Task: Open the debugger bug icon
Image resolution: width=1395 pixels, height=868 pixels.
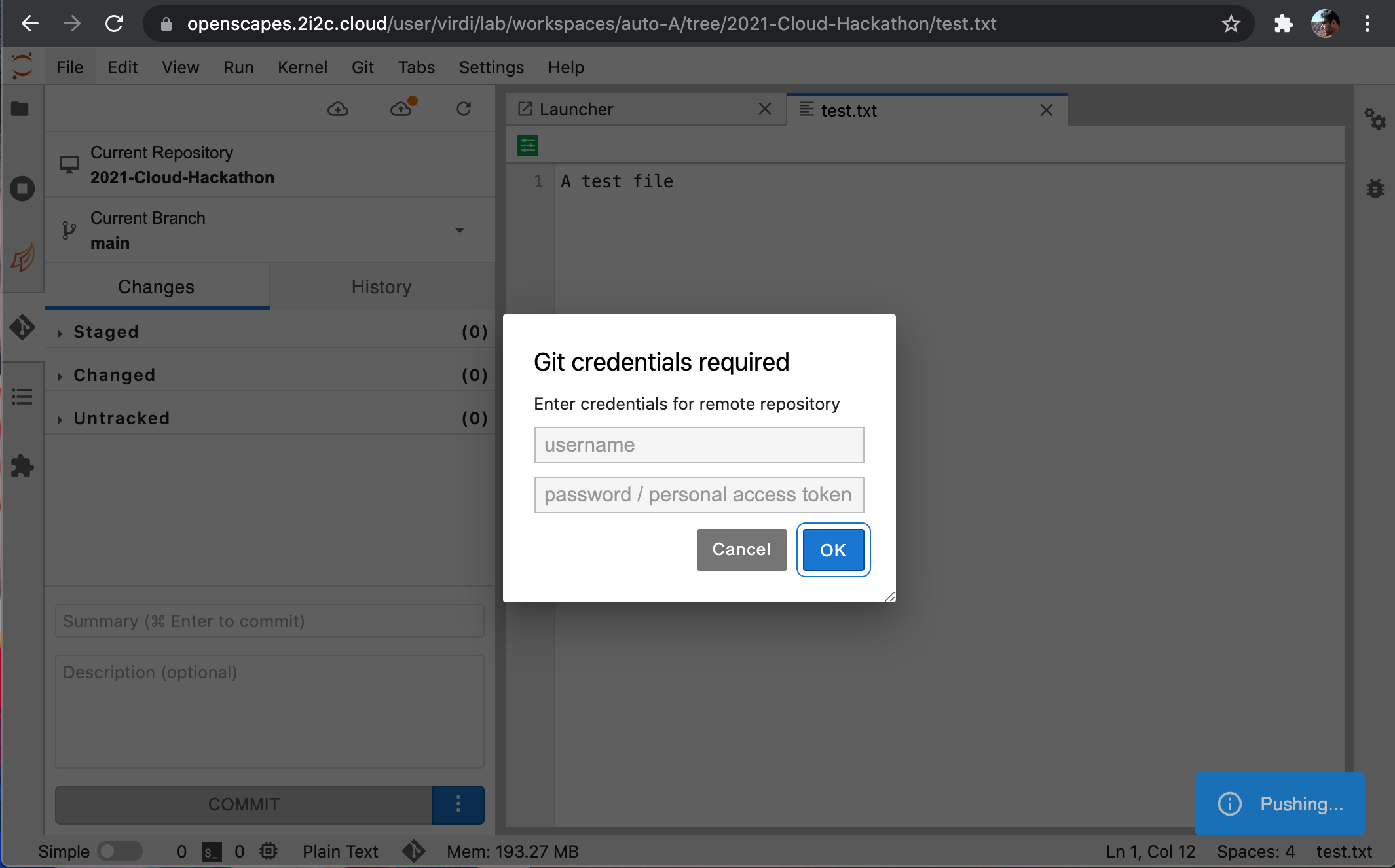Action: tap(1375, 189)
